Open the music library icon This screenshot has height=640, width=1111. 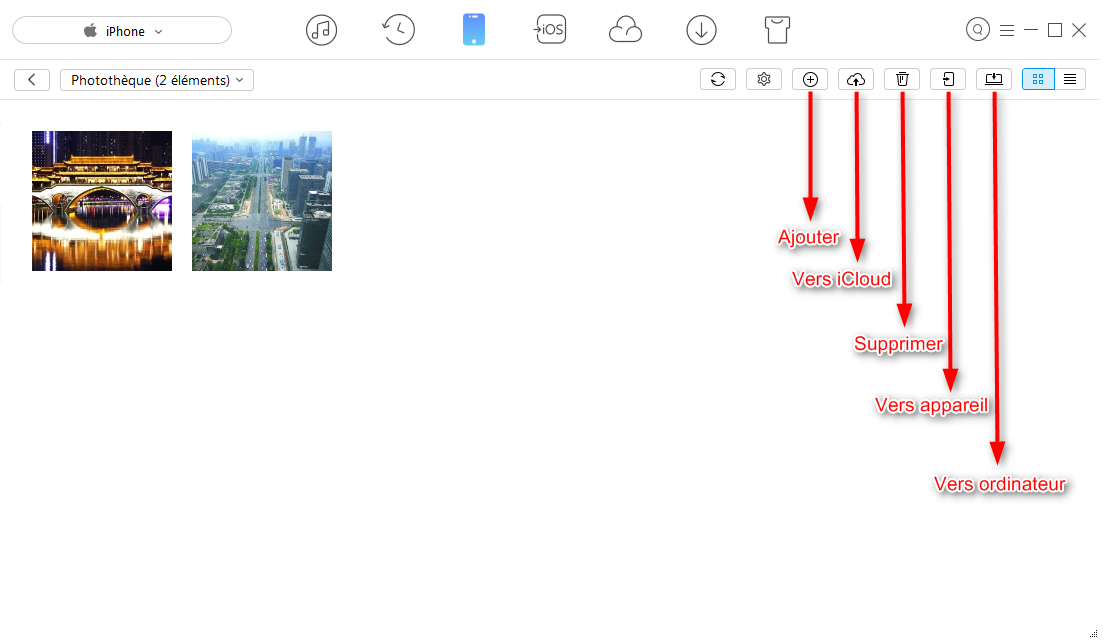tap(321, 30)
